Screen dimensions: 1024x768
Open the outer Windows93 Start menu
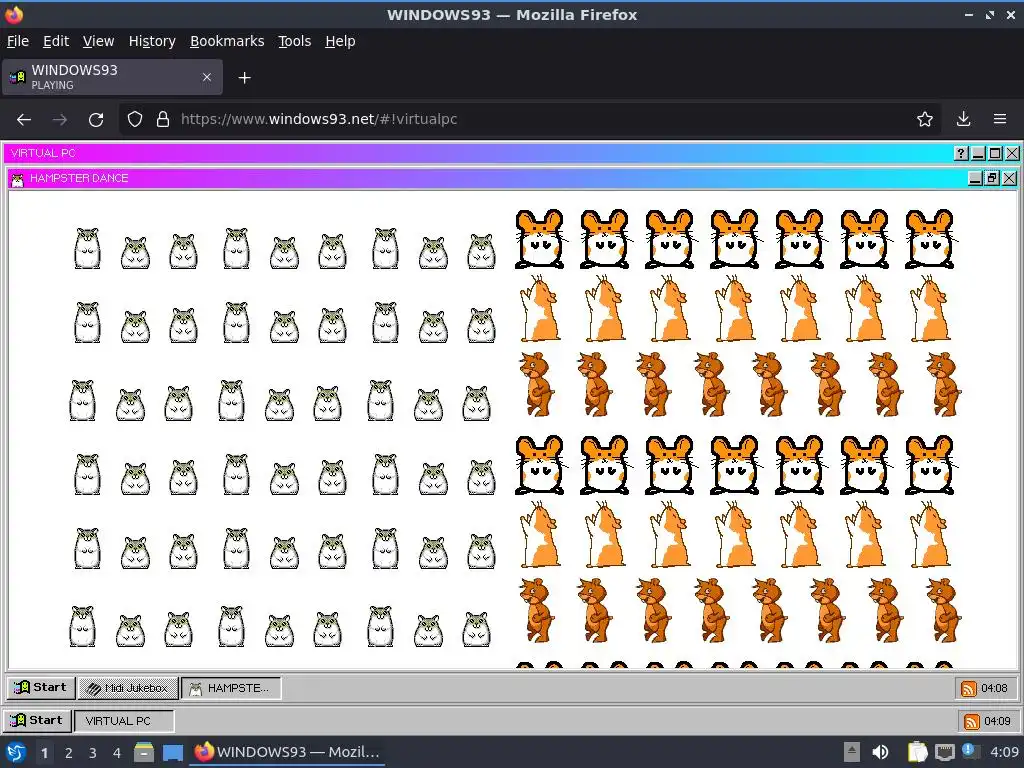click(x=37, y=720)
